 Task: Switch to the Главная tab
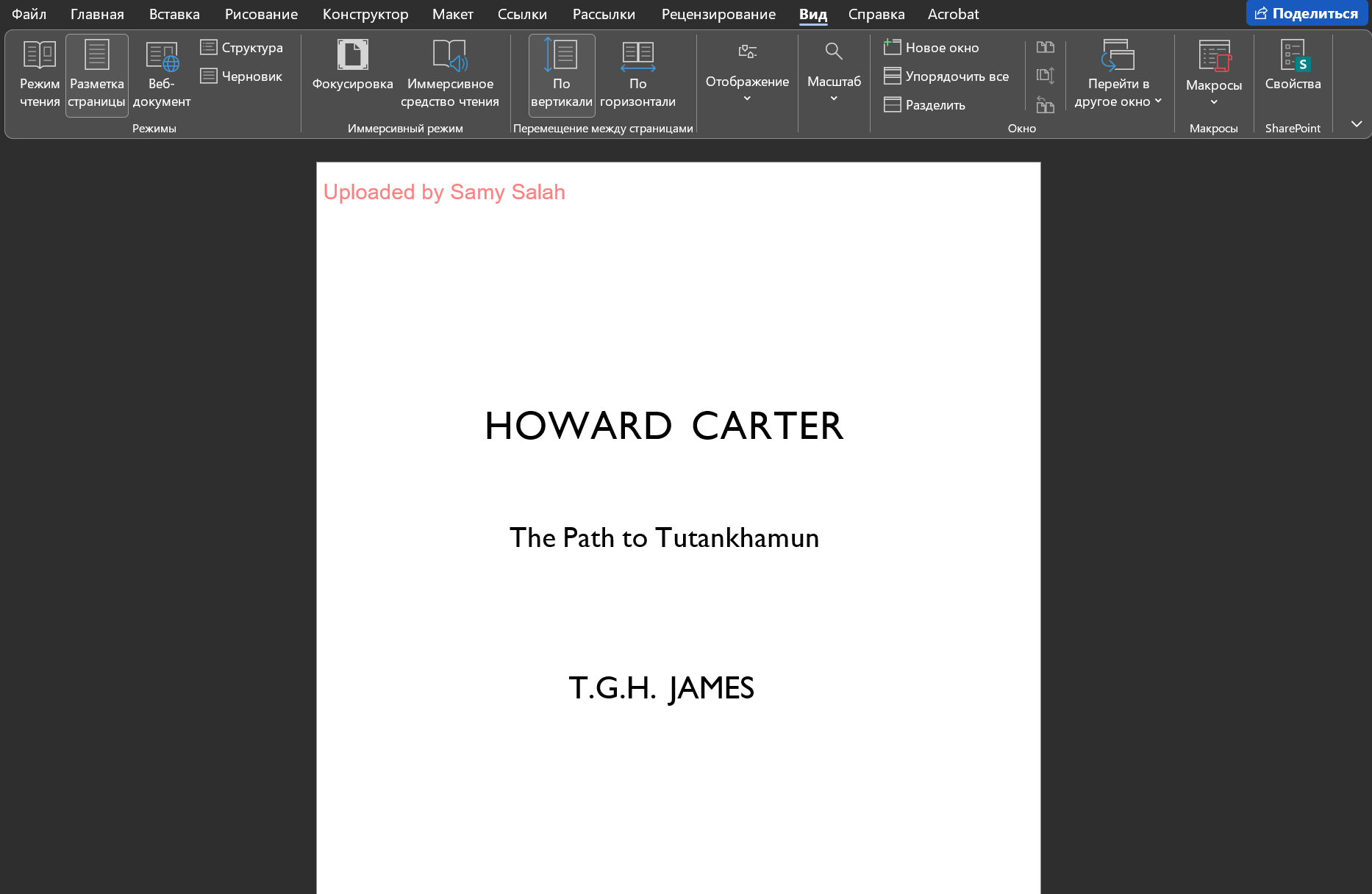point(97,14)
